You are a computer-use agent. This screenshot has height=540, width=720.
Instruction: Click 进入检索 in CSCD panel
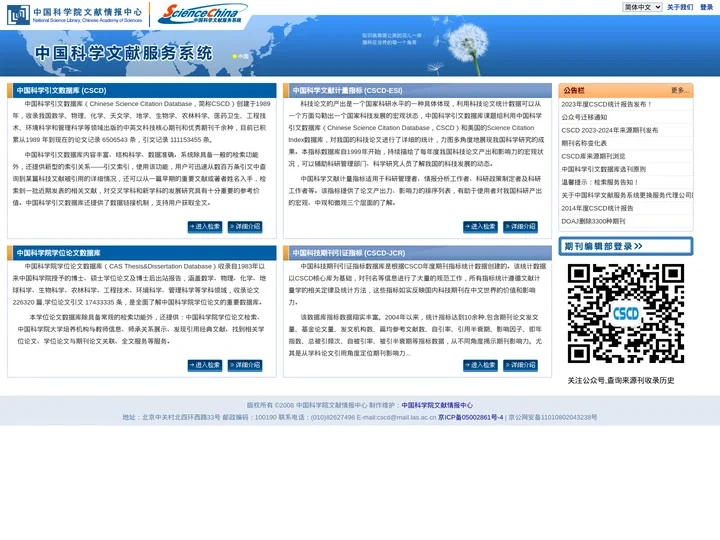(205, 226)
